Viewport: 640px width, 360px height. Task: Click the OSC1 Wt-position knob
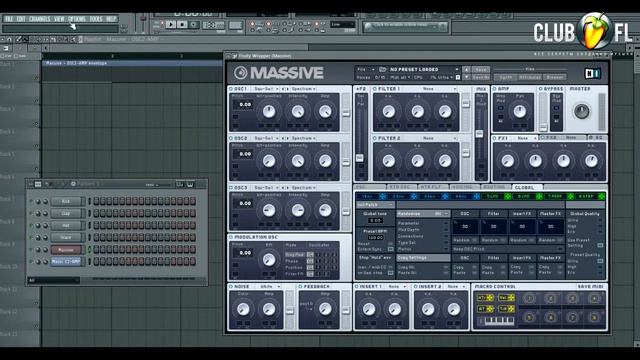(x=269, y=111)
